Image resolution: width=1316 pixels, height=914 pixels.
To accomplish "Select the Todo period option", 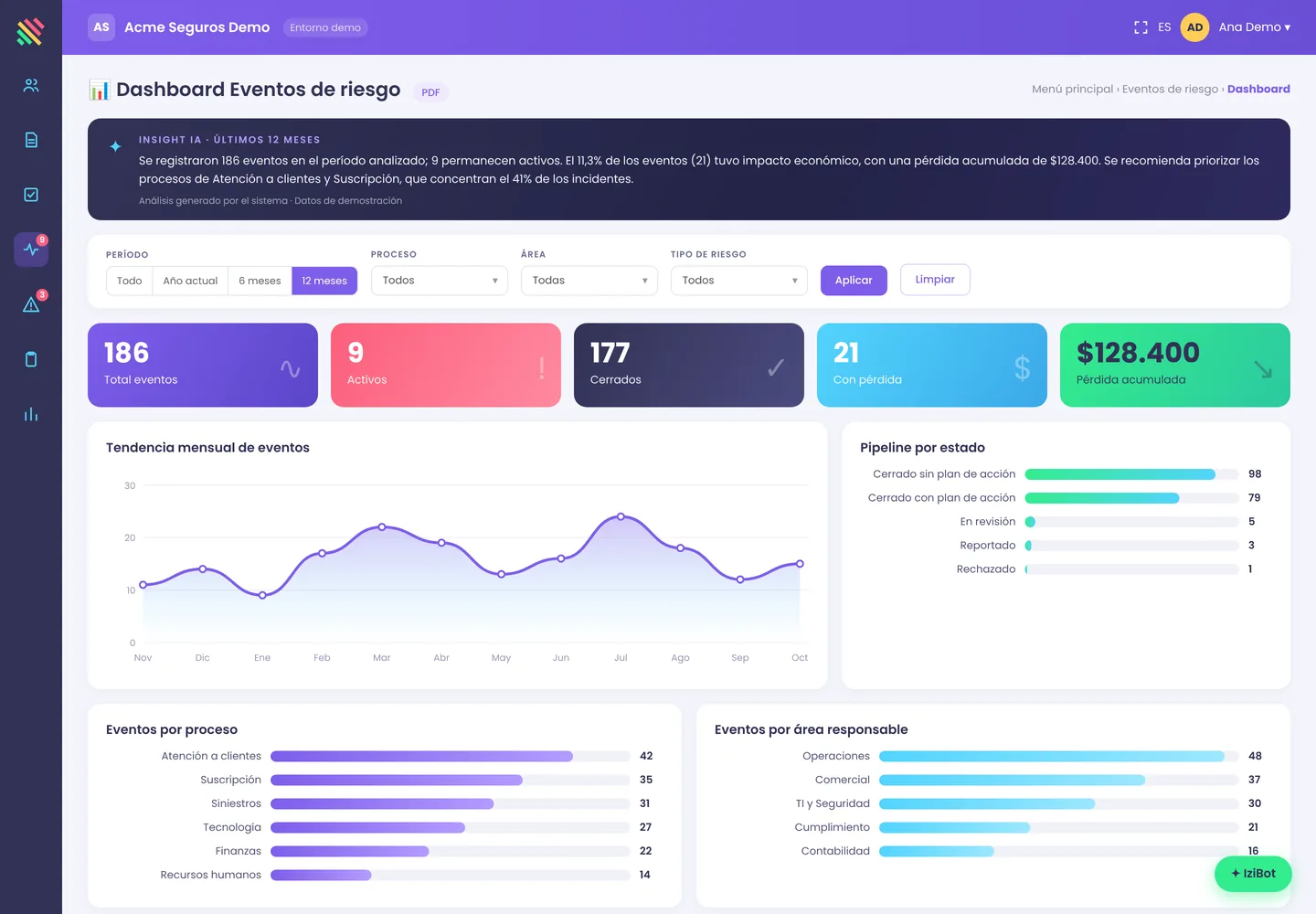I will click(x=130, y=281).
